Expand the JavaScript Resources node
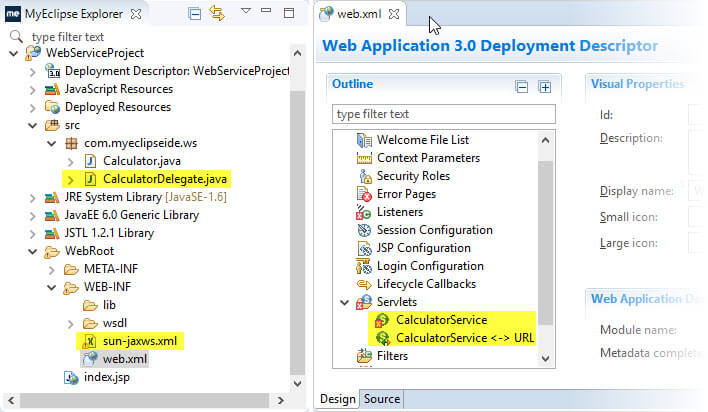The width and height of the screenshot is (708, 412). click(33, 89)
